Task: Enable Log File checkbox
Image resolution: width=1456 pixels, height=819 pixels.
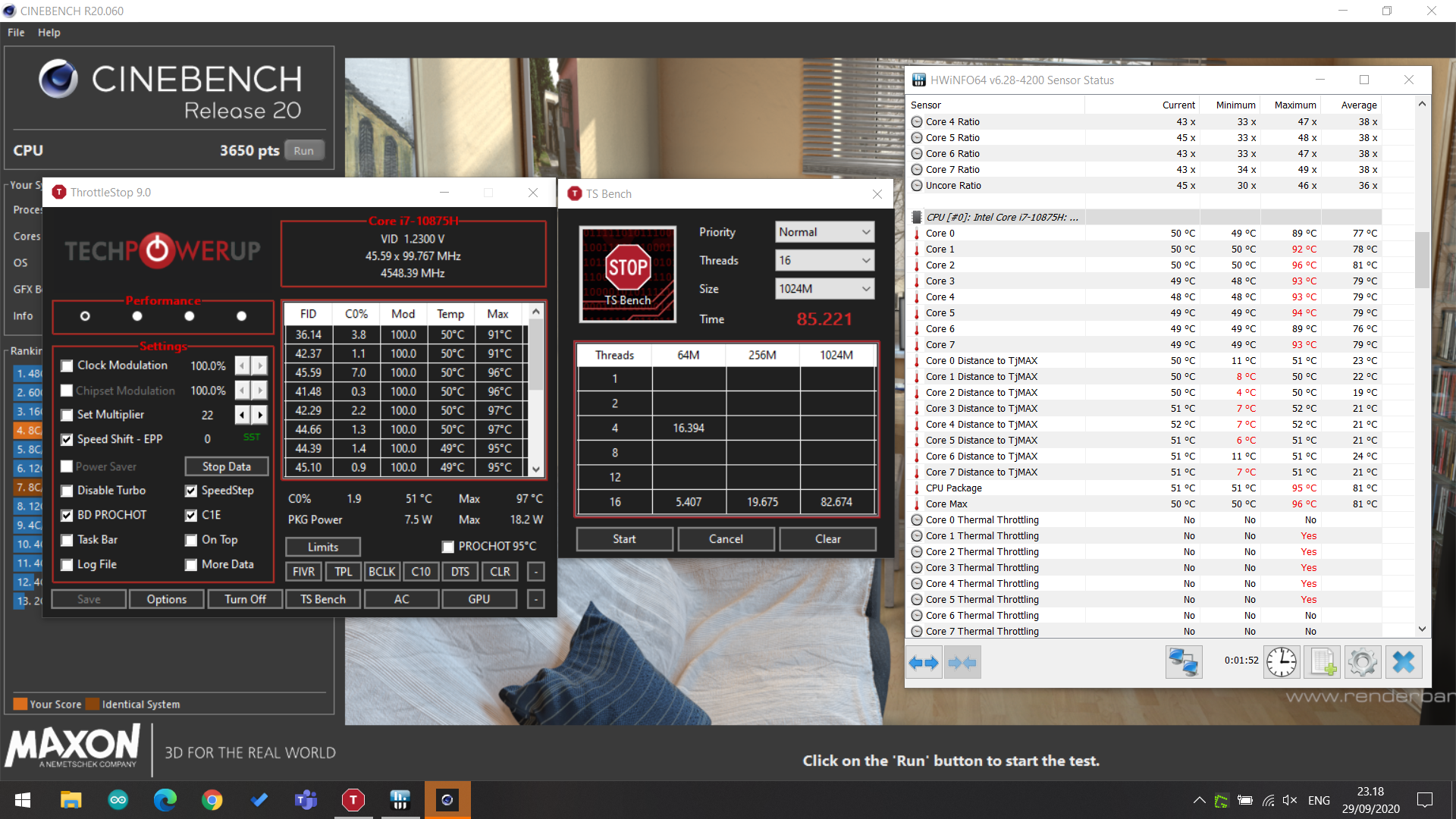Action: 67,565
